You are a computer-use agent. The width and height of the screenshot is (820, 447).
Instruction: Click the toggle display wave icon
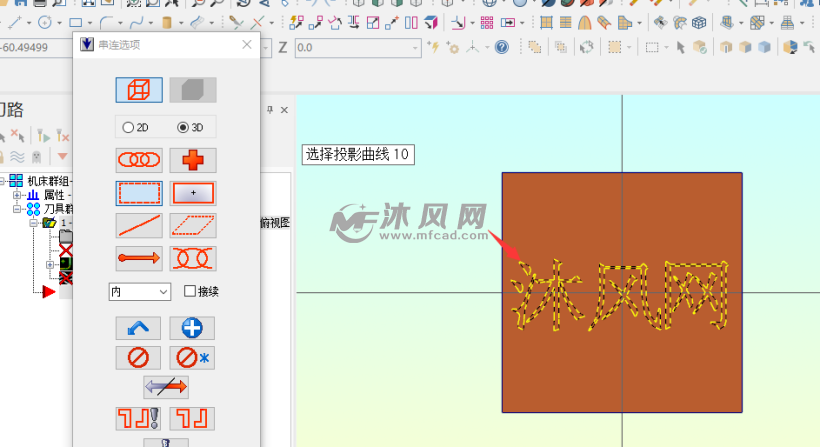pos(17,156)
